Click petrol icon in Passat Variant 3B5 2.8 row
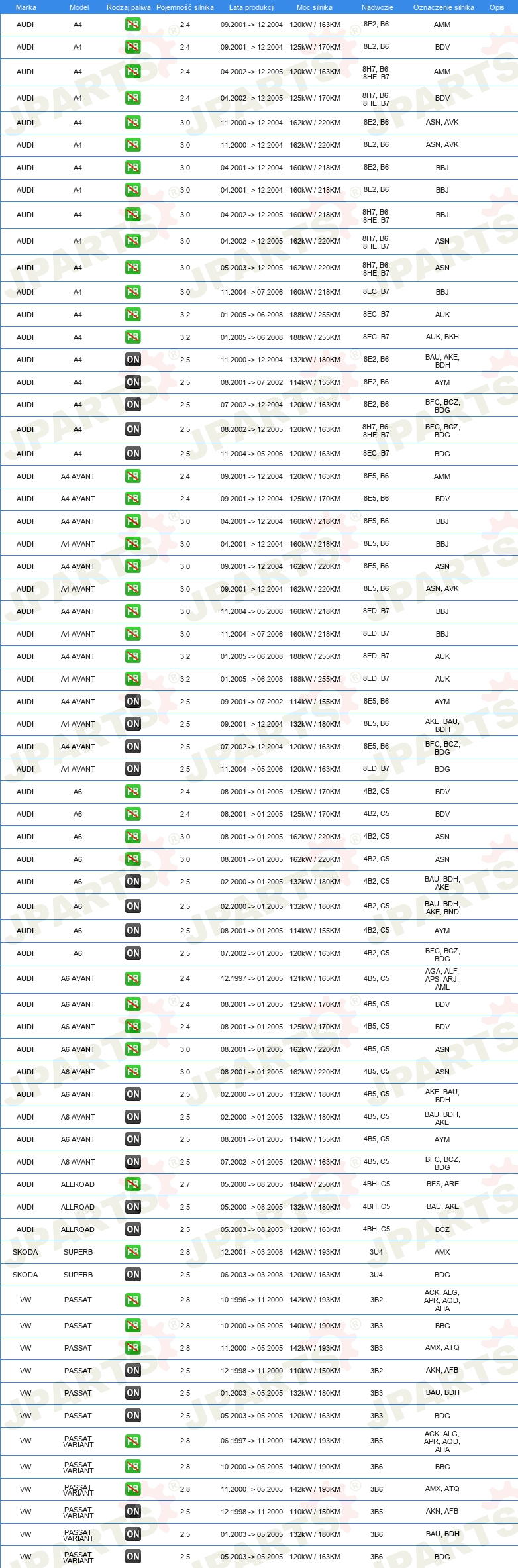The width and height of the screenshot is (518, 1568). 132,1441
